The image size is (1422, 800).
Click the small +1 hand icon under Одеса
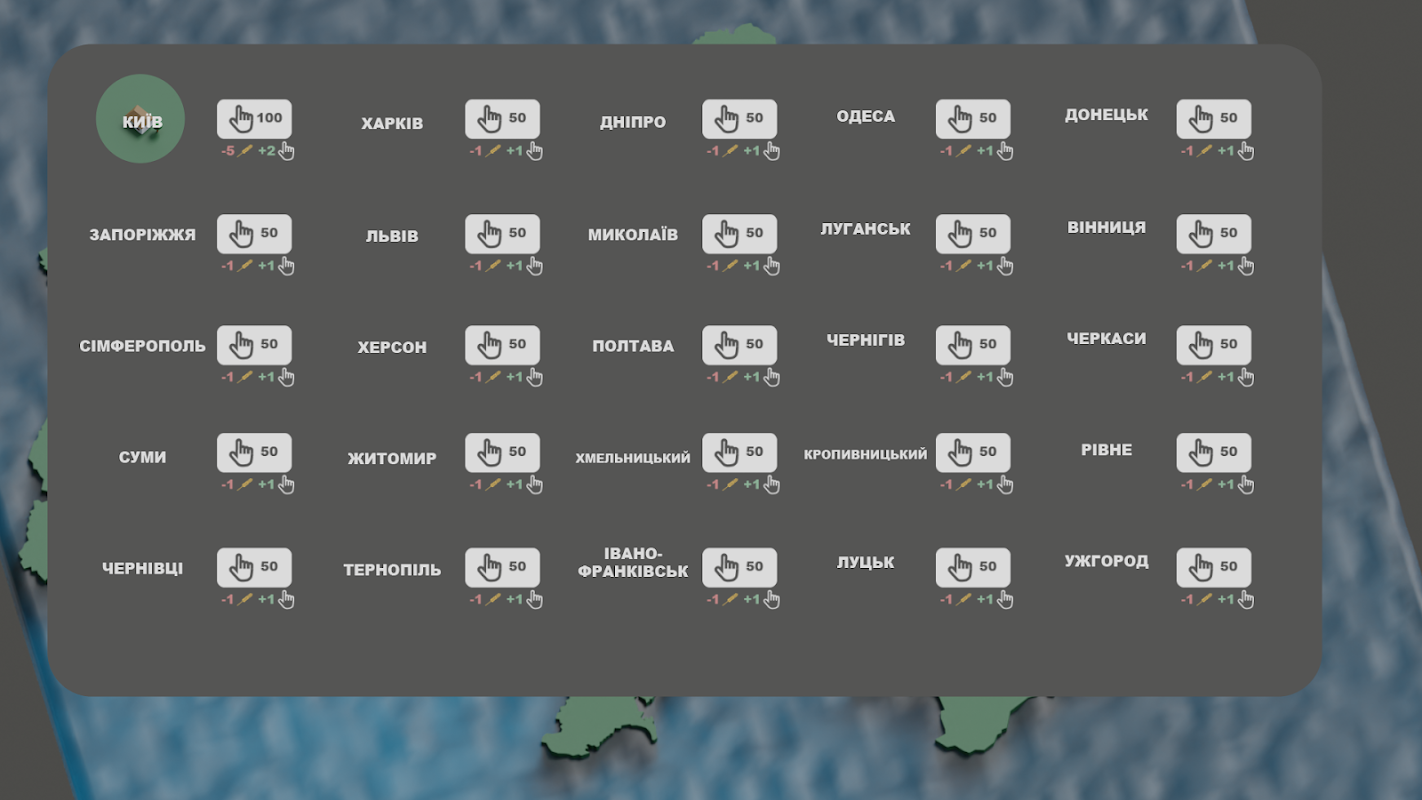coord(1005,151)
